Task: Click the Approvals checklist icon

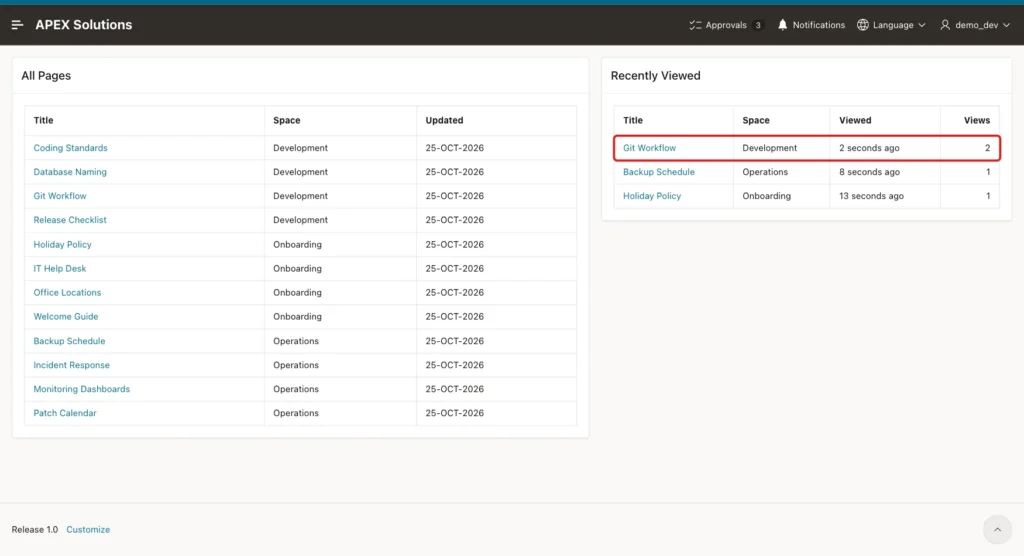Action: (x=695, y=25)
